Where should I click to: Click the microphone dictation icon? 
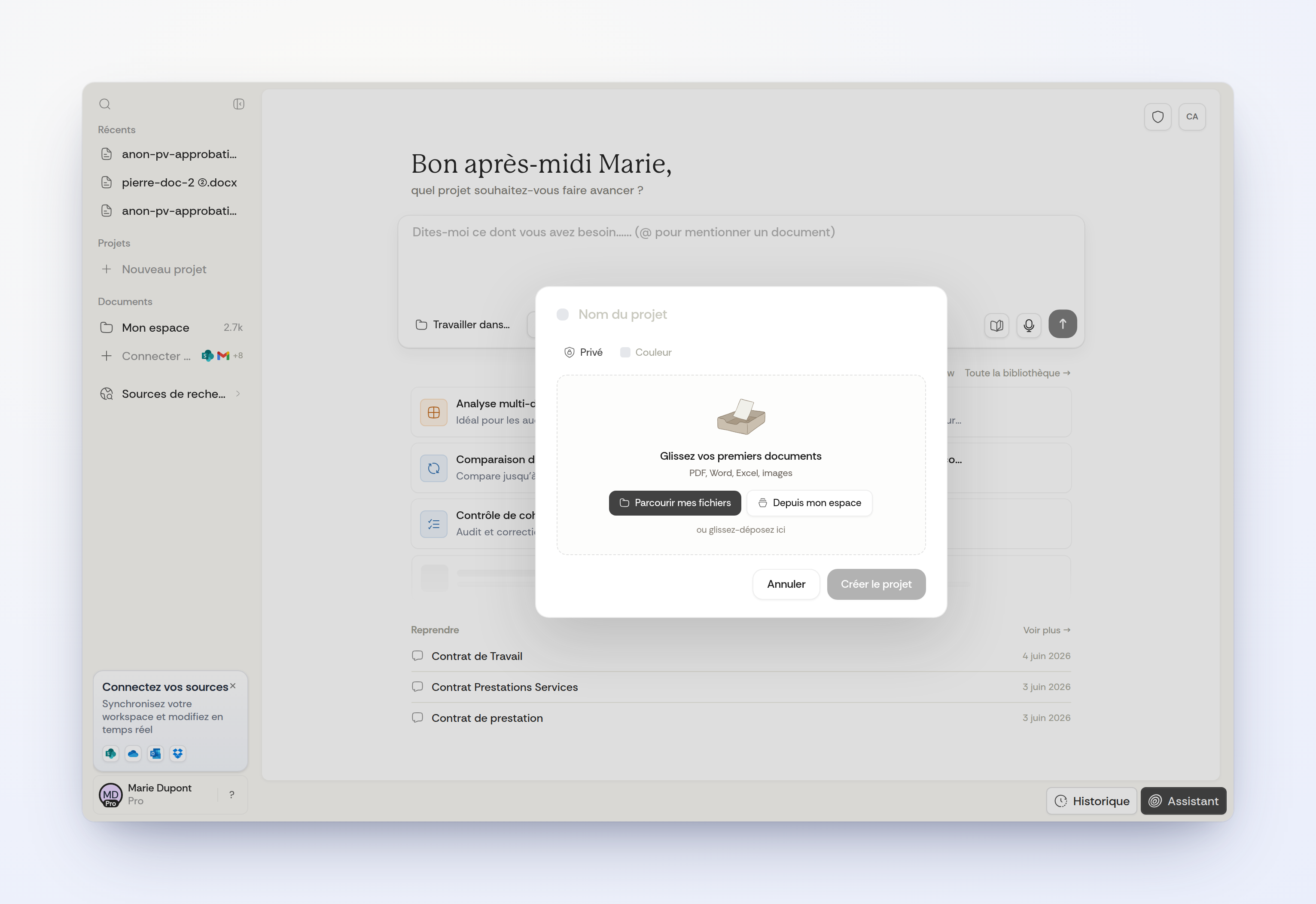click(1028, 325)
